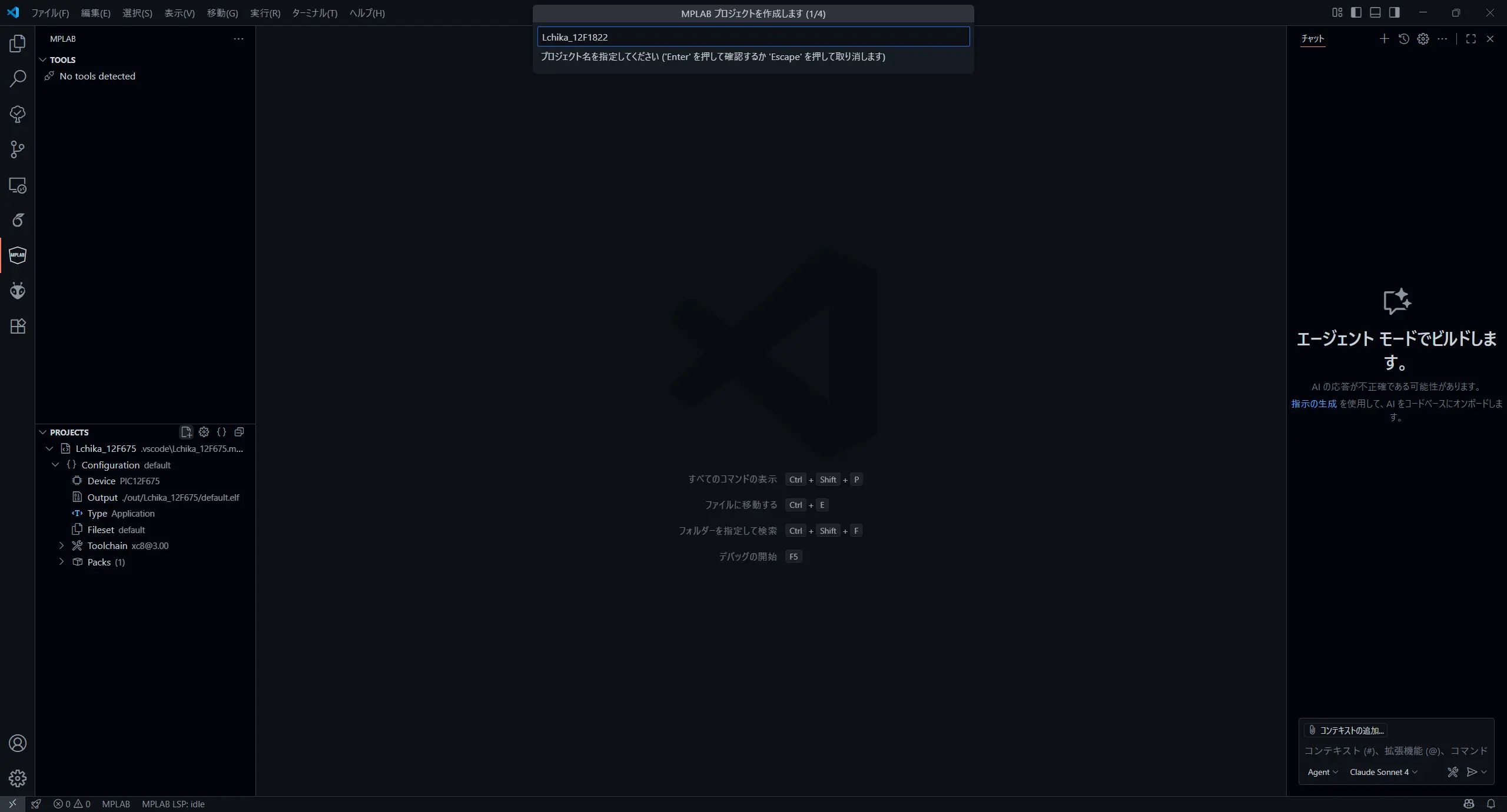The width and height of the screenshot is (1507, 812).
Task: Open the Source Control view
Action: pos(18,149)
